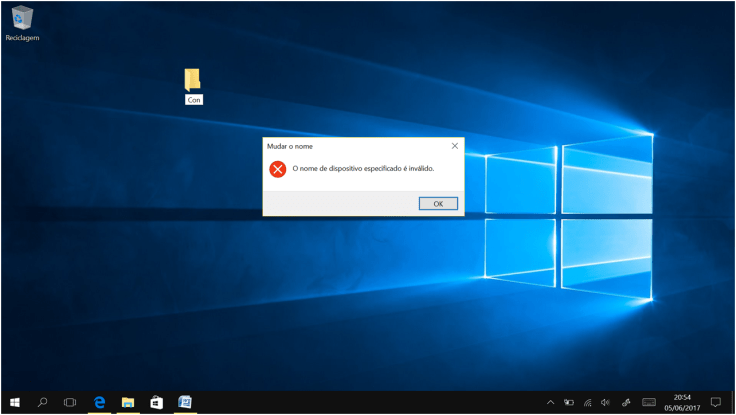Select the Con folder on the desktop
The image size is (736, 415).
193,80
